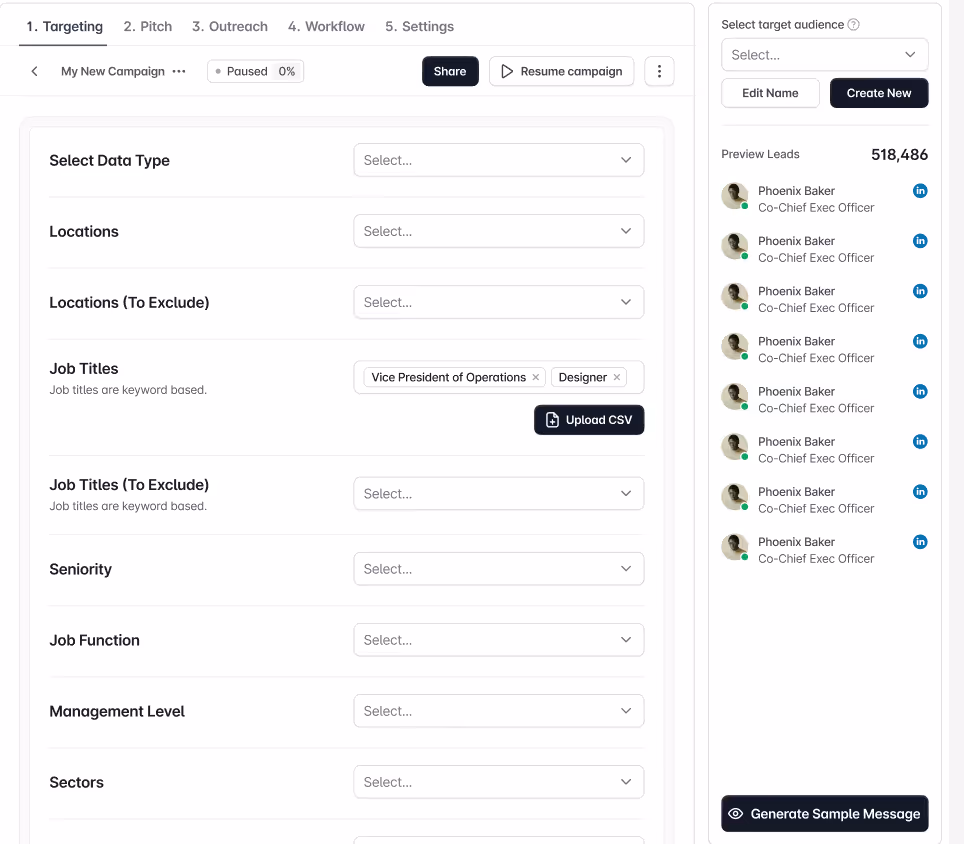
Task: Go to the 5. Settings tab
Action: pyautogui.click(x=419, y=26)
